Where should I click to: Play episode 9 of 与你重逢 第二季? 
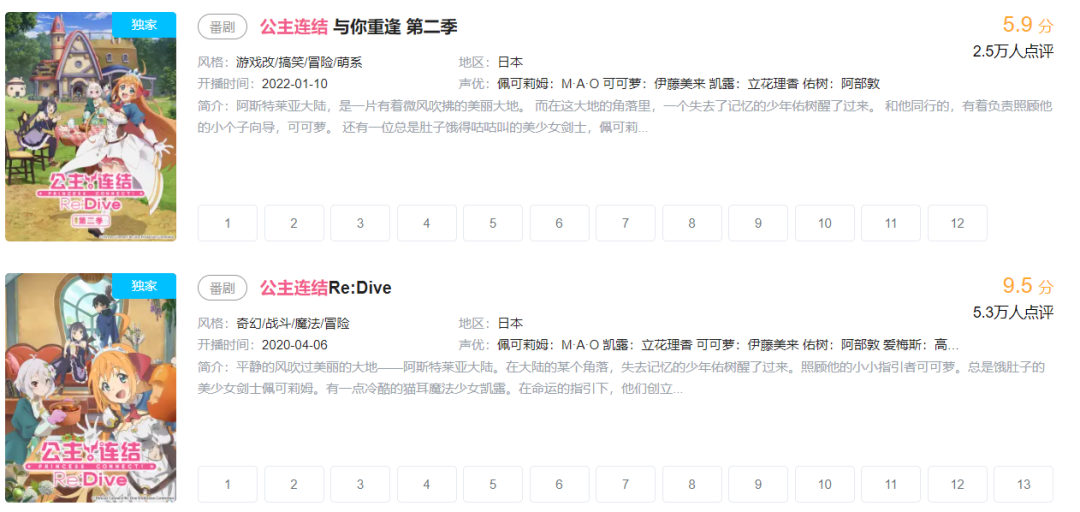758,223
